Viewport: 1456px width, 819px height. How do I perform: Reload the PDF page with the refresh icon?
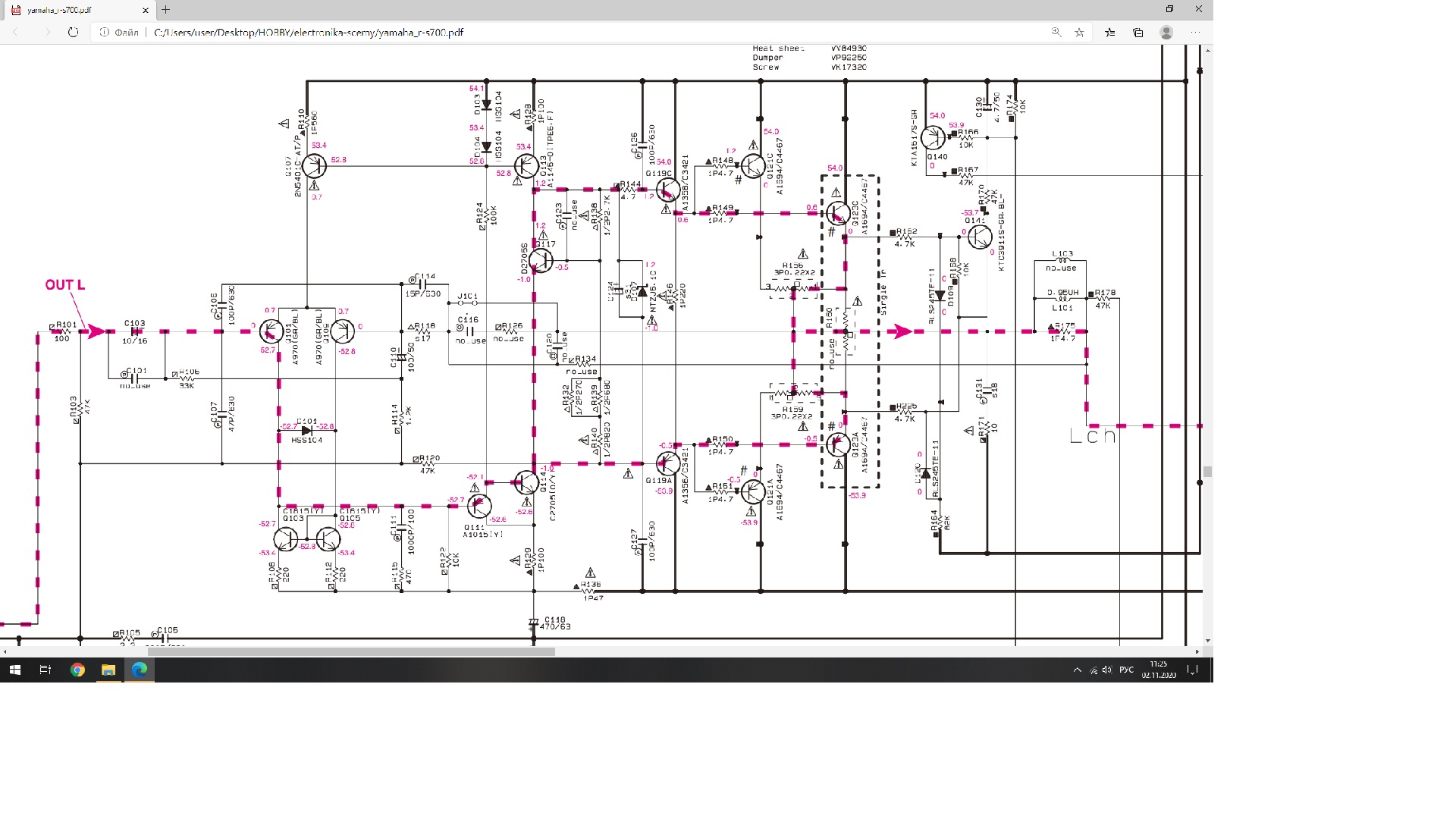pyautogui.click(x=73, y=33)
